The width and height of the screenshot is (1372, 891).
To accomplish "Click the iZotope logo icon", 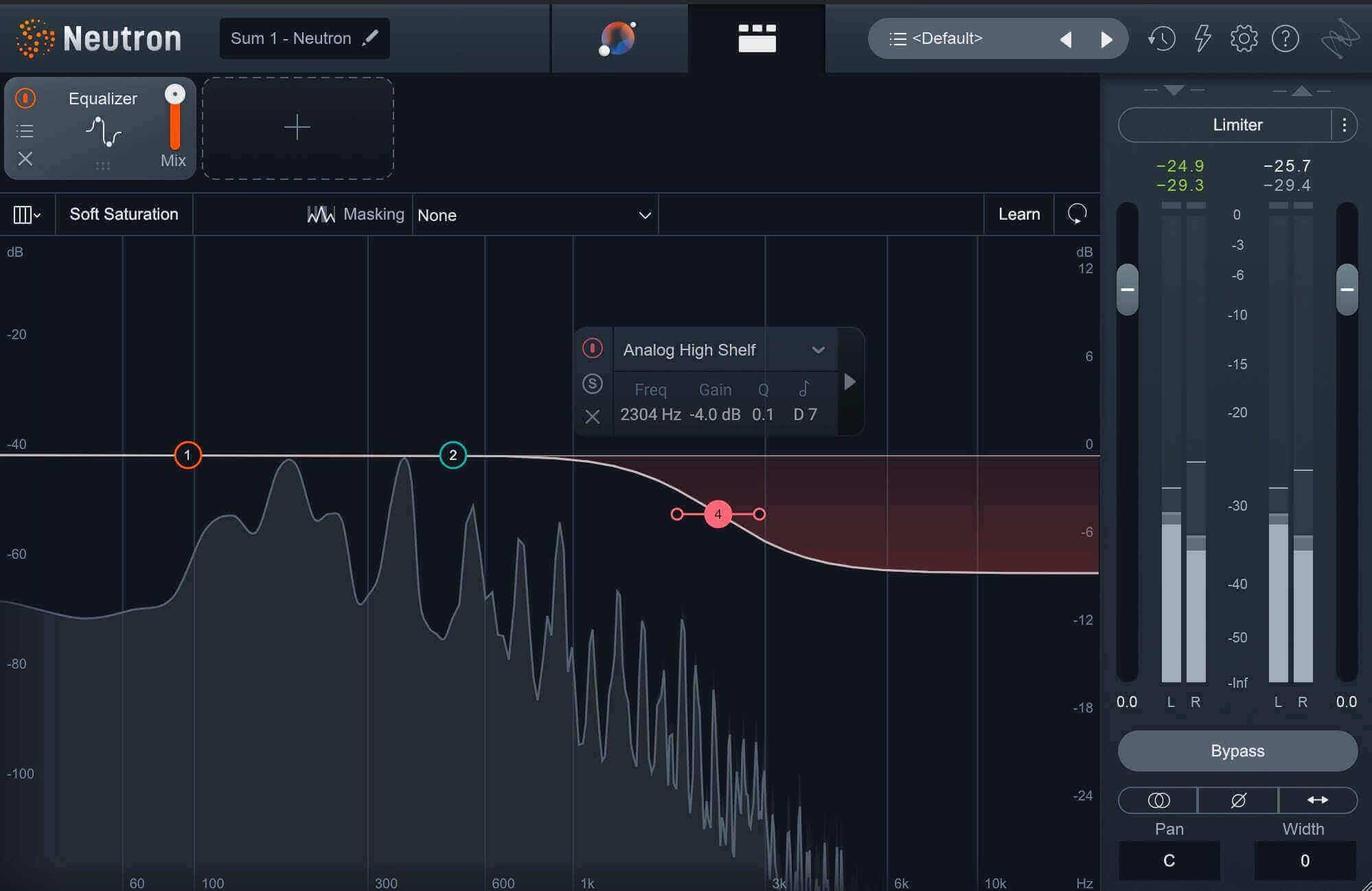I will click(x=1340, y=38).
